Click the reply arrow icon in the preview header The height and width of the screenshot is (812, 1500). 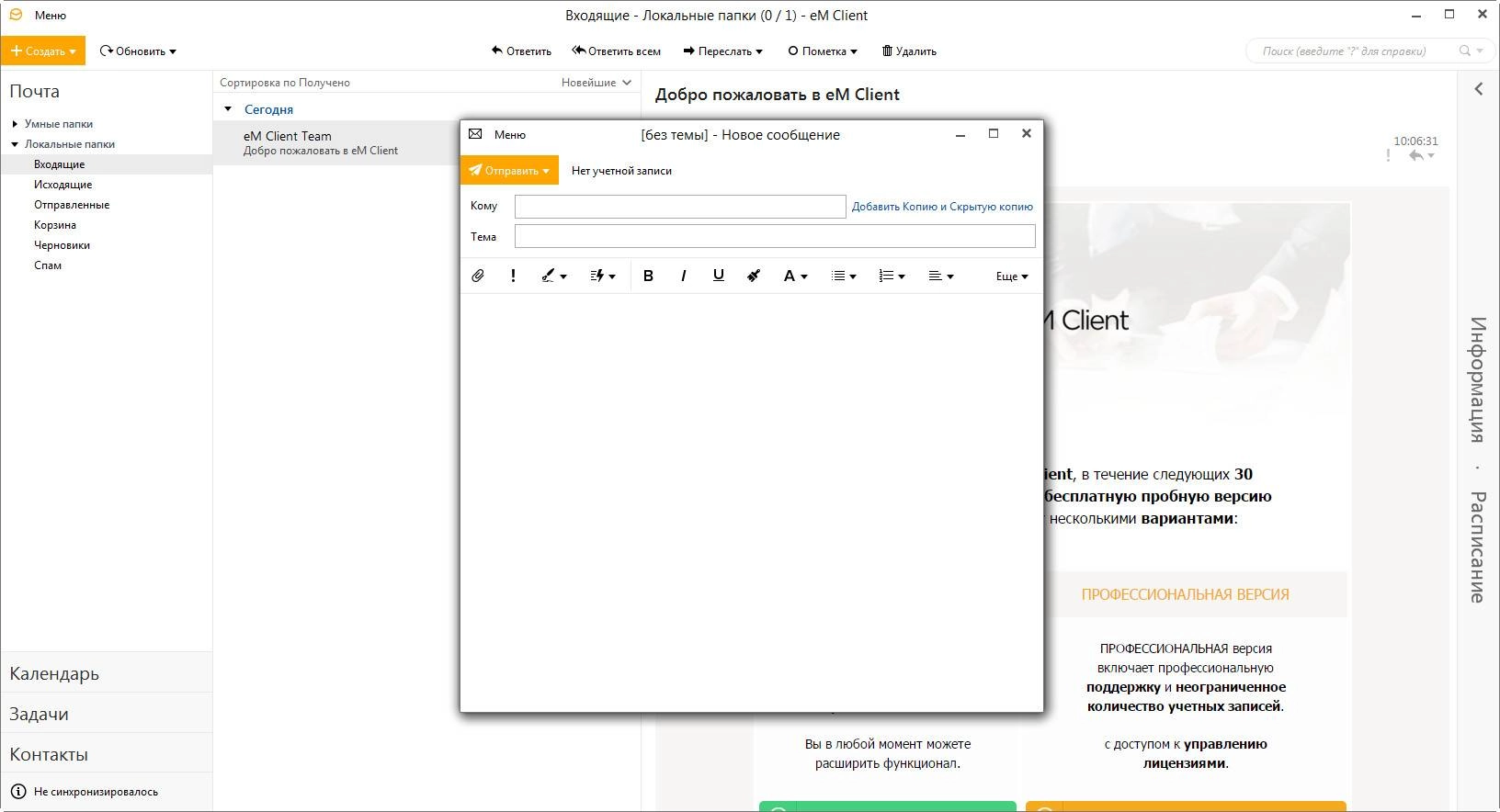point(1416,156)
